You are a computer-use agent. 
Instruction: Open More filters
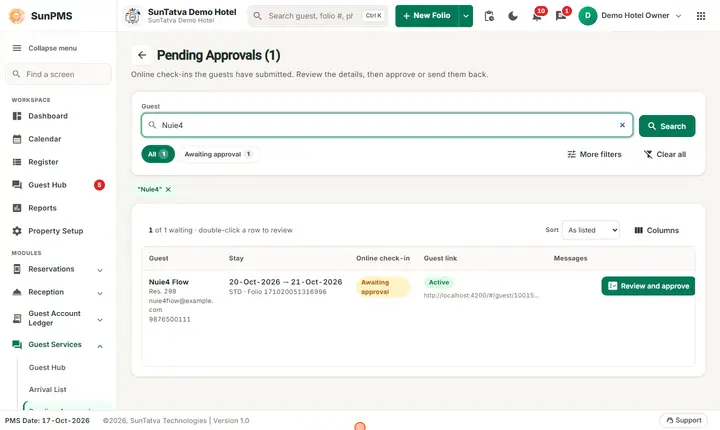tap(594, 154)
